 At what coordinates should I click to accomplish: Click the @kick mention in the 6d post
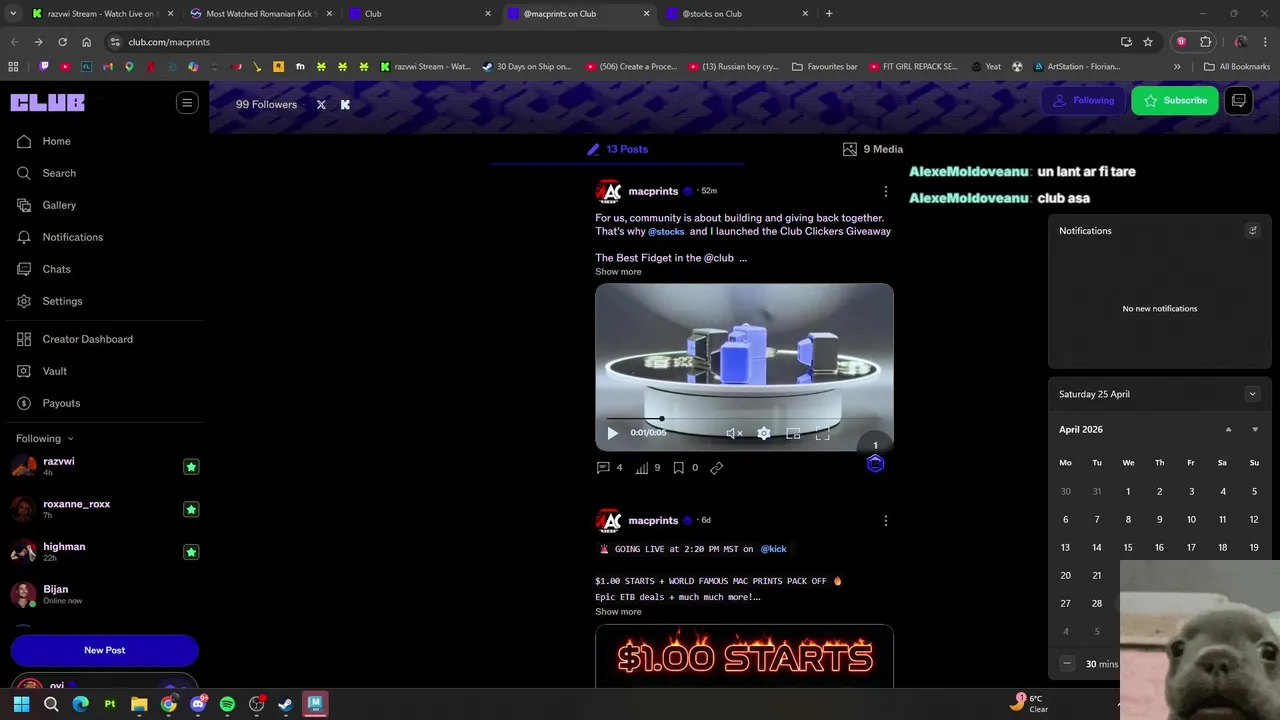pos(773,549)
